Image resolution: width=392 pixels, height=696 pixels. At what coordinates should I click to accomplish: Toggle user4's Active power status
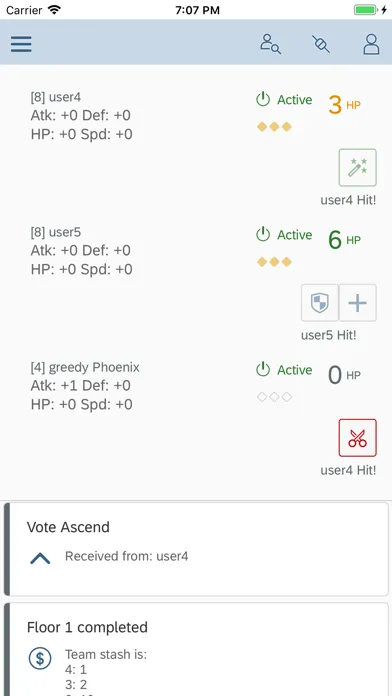284,100
